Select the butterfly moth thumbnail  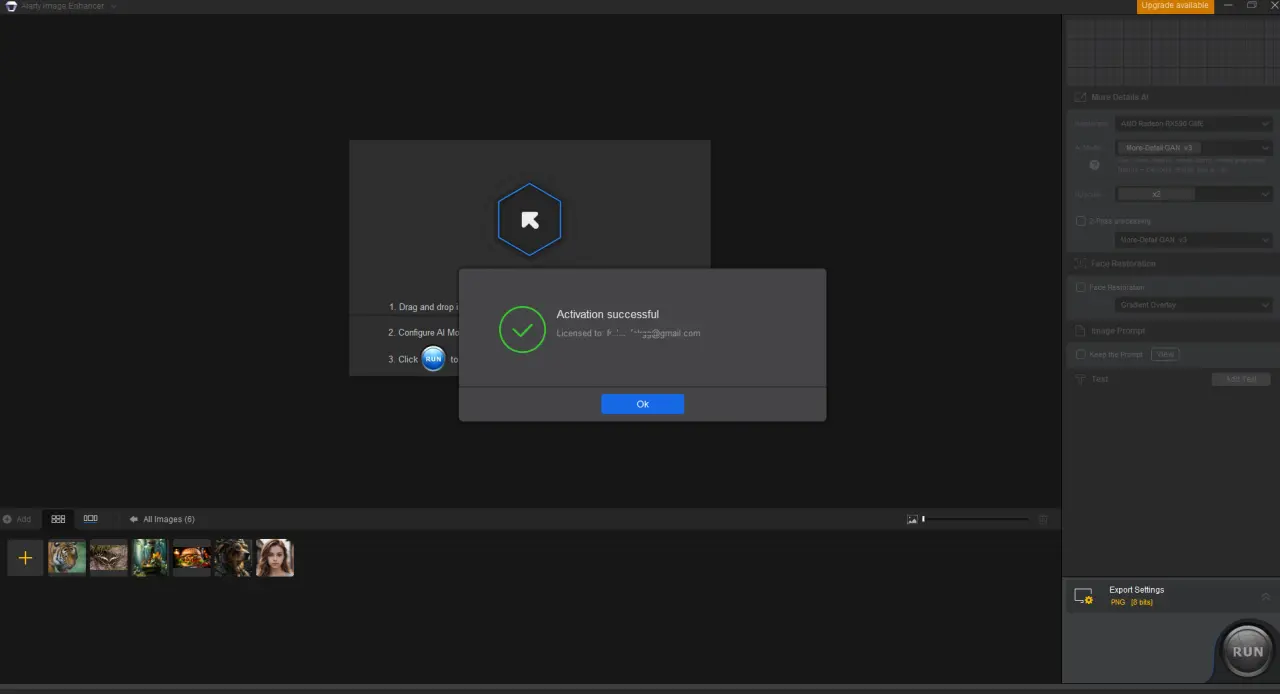click(x=109, y=558)
